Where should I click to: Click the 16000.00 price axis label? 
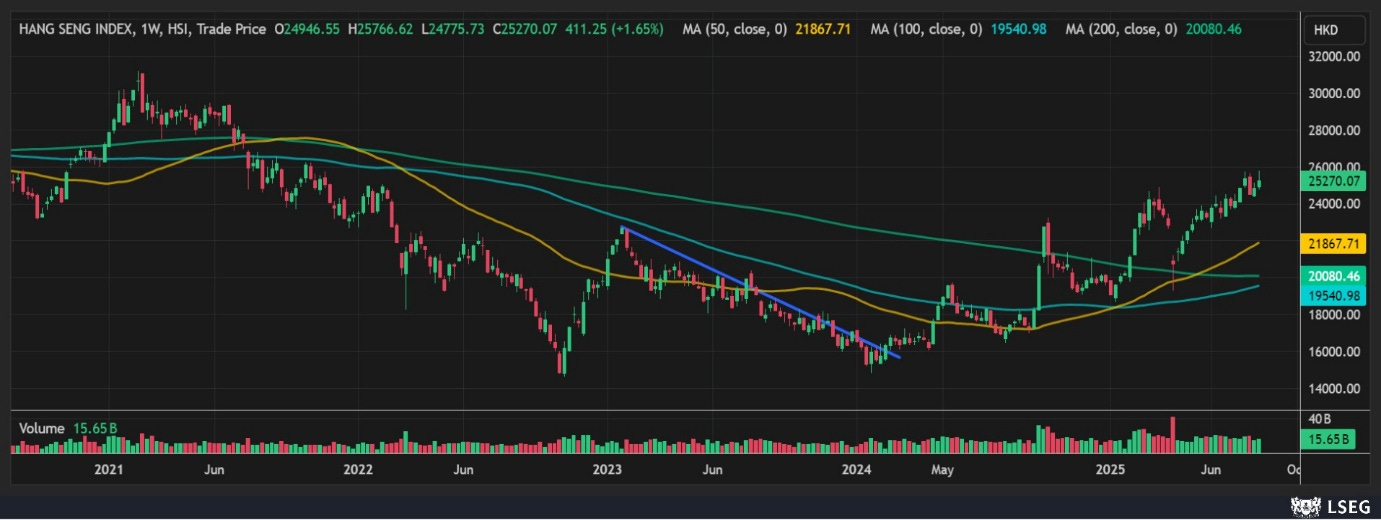click(1335, 352)
